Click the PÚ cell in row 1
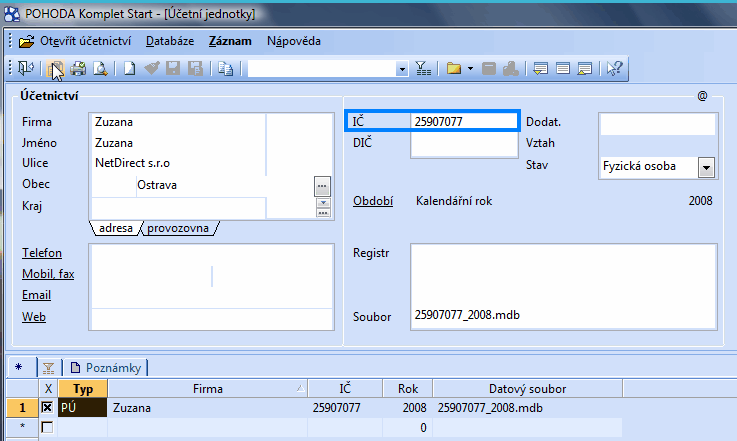Image resolution: width=737 pixels, height=441 pixels. point(83,408)
